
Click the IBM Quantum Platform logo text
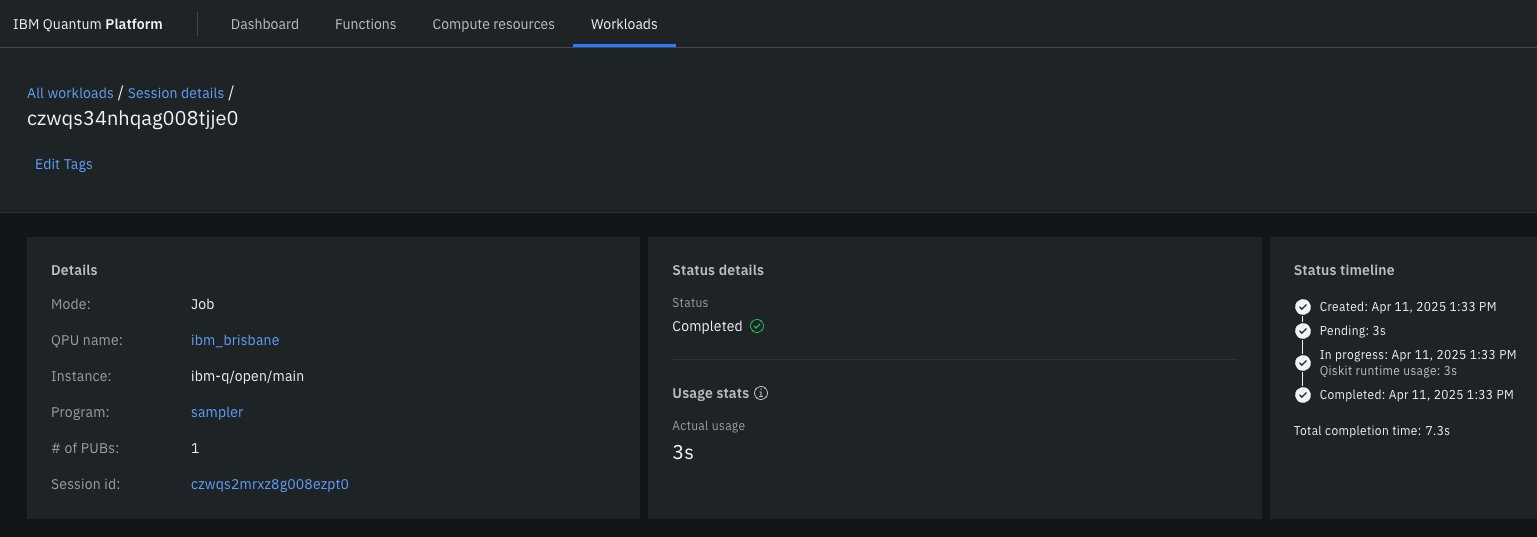[88, 24]
